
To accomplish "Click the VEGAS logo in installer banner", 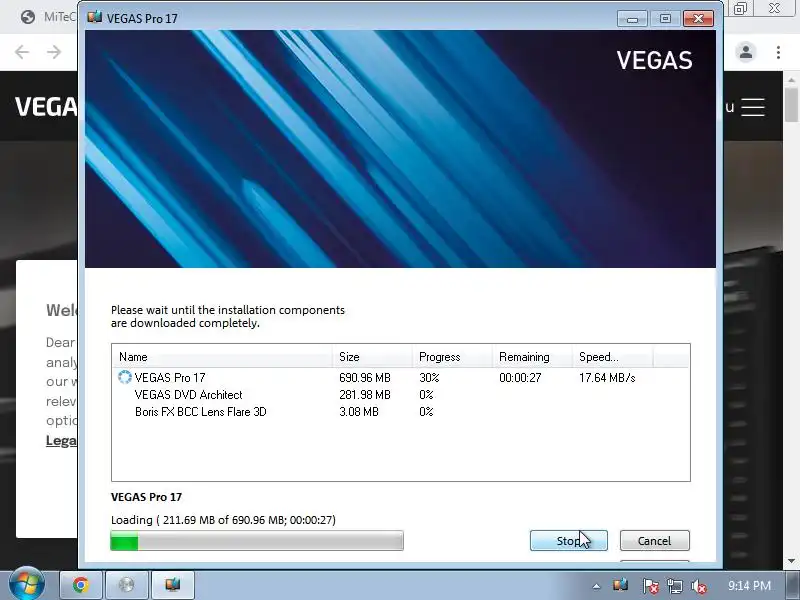I will (x=655, y=60).
